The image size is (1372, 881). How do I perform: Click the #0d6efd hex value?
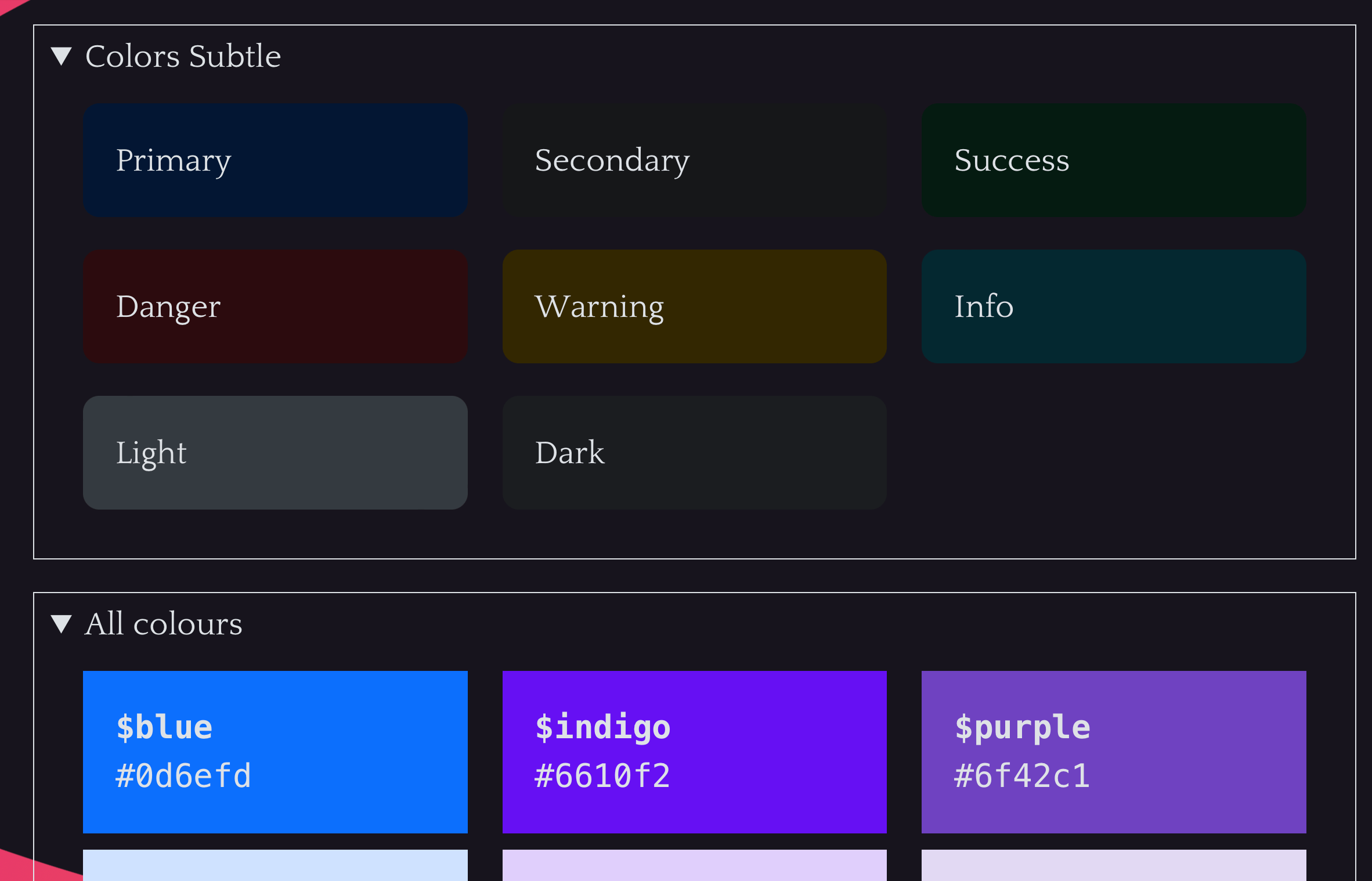pos(183,776)
